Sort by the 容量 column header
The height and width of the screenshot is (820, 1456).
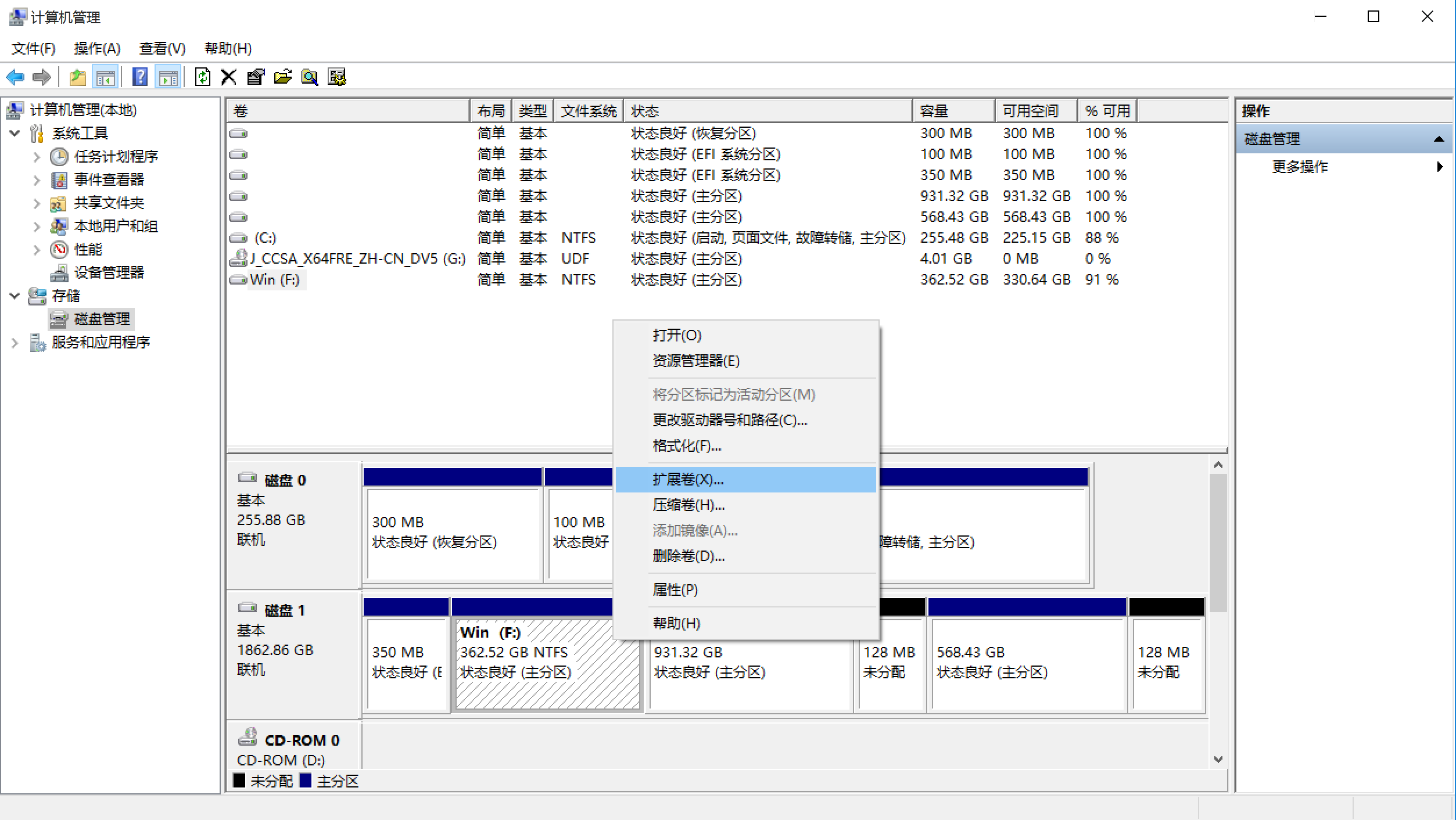pos(953,110)
